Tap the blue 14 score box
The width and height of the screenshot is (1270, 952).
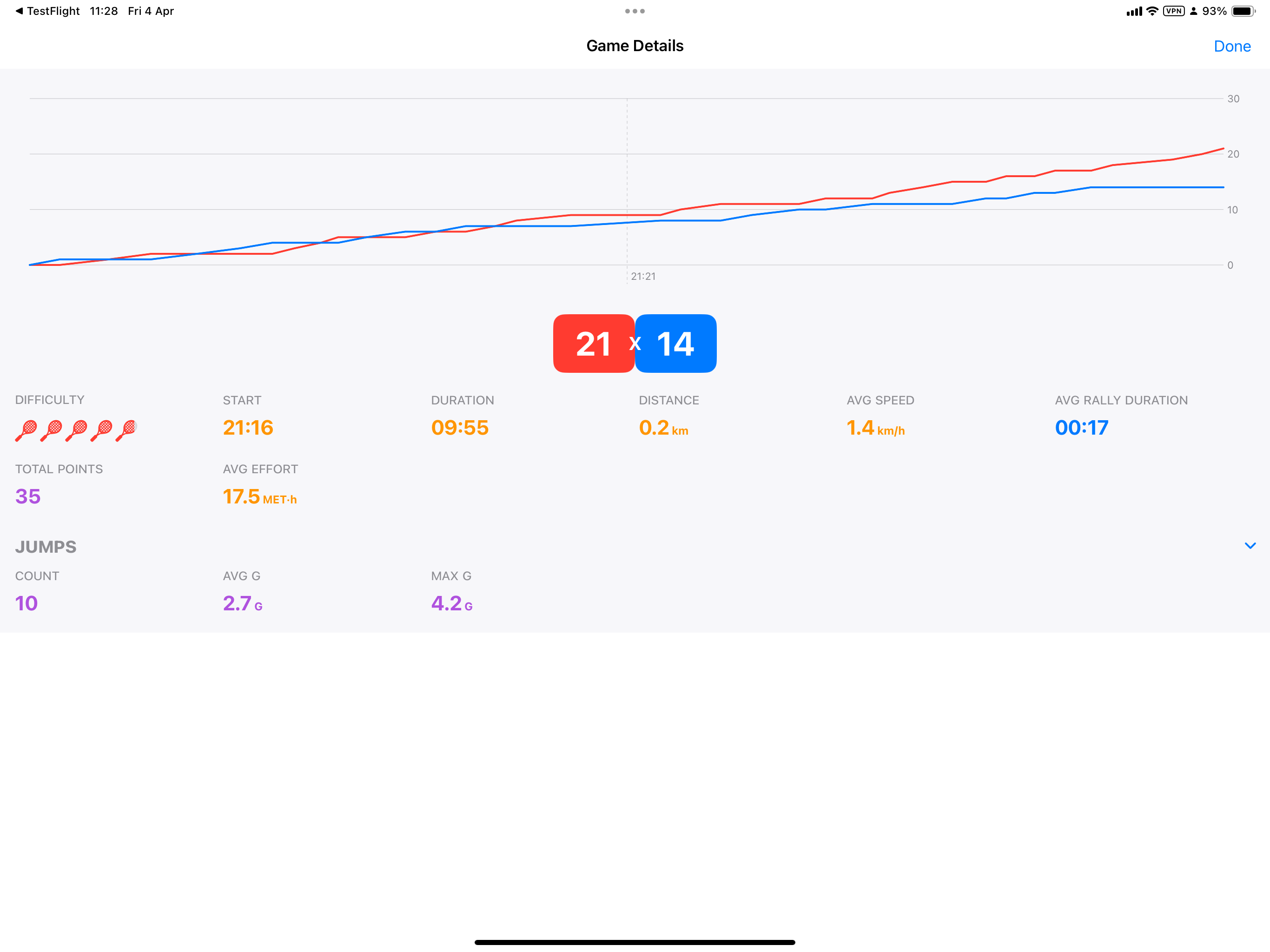676,344
